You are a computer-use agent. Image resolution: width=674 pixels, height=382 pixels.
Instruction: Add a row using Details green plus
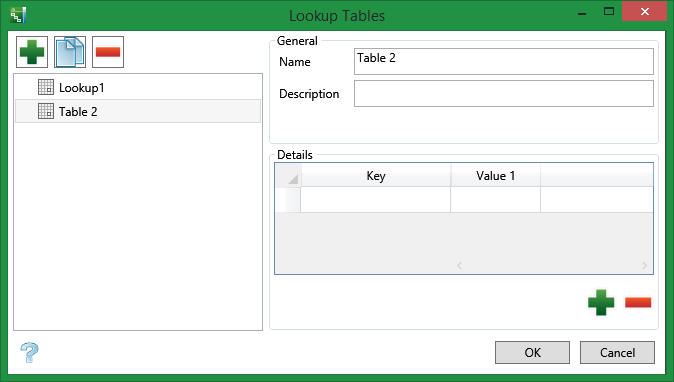pyautogui.click(x=601, y=303)
